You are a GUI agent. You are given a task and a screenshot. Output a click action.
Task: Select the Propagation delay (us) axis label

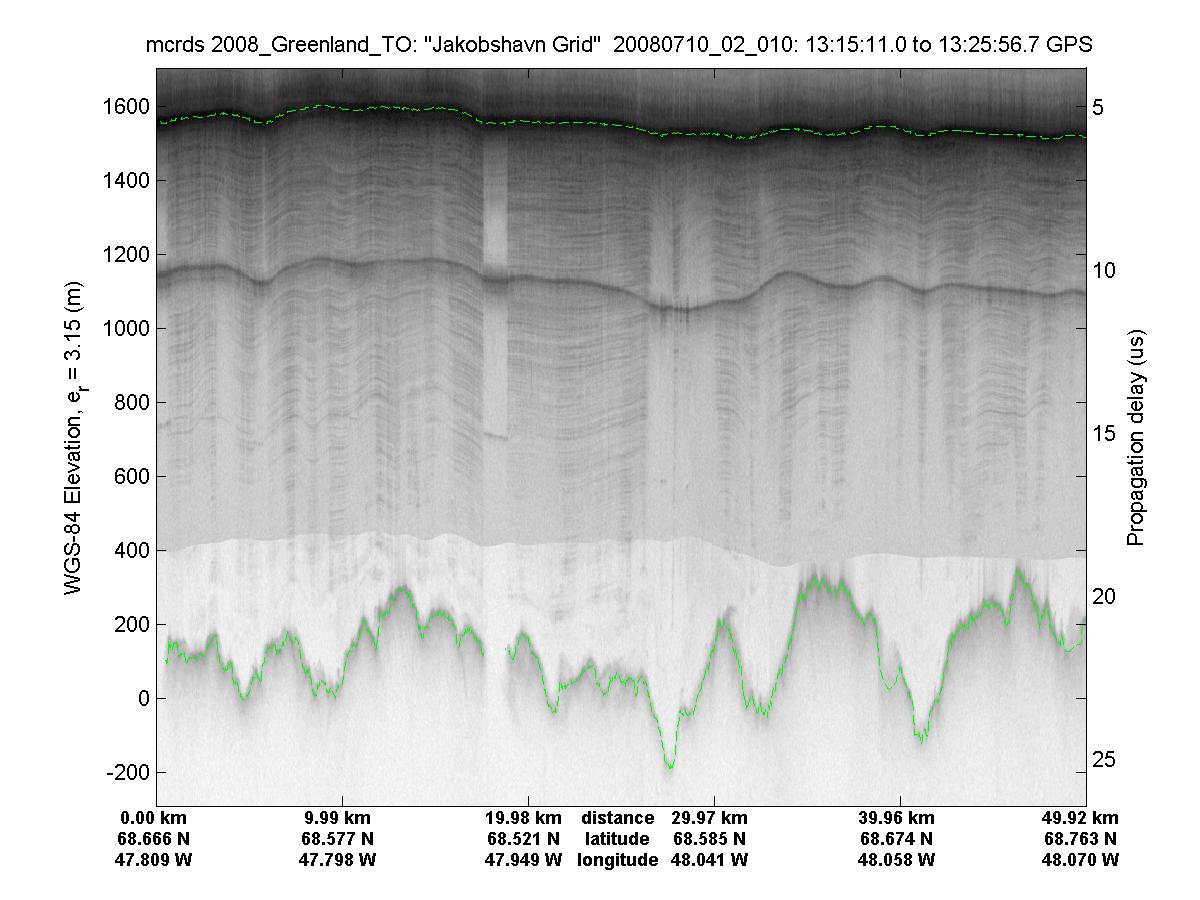pyautogui.click(x=1135, y=438)
